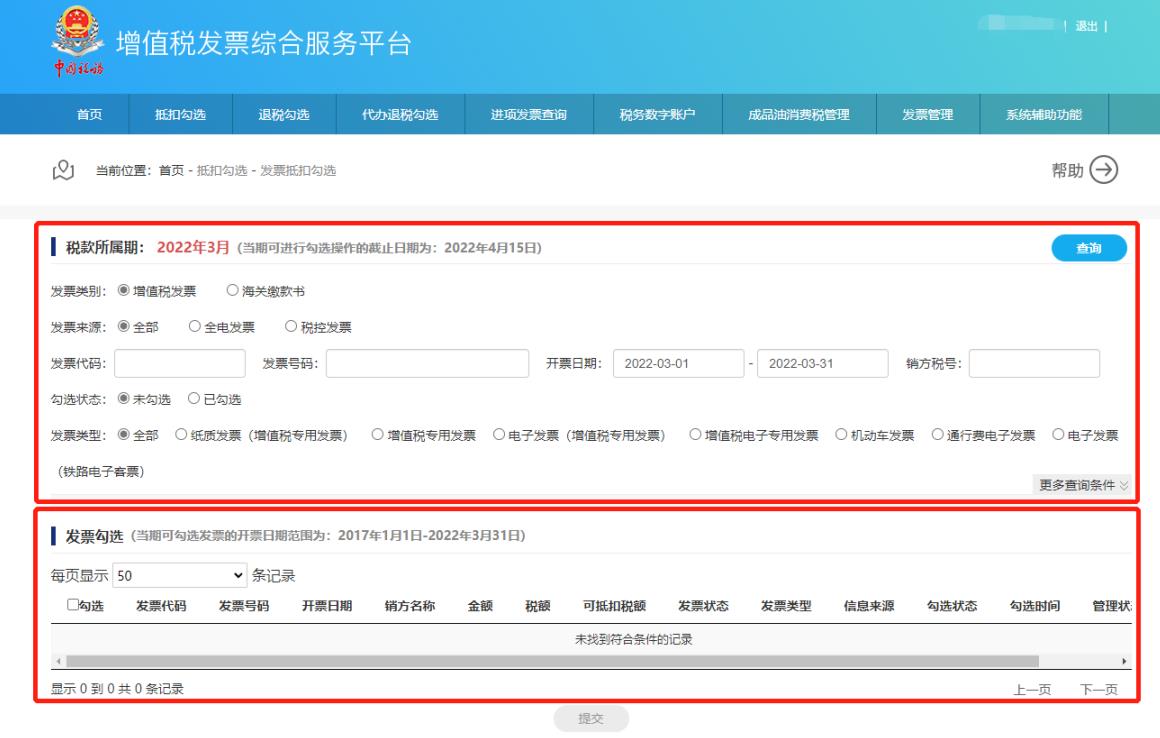
Task: Click the blue 查询 button
Action: click(1088, 248)
